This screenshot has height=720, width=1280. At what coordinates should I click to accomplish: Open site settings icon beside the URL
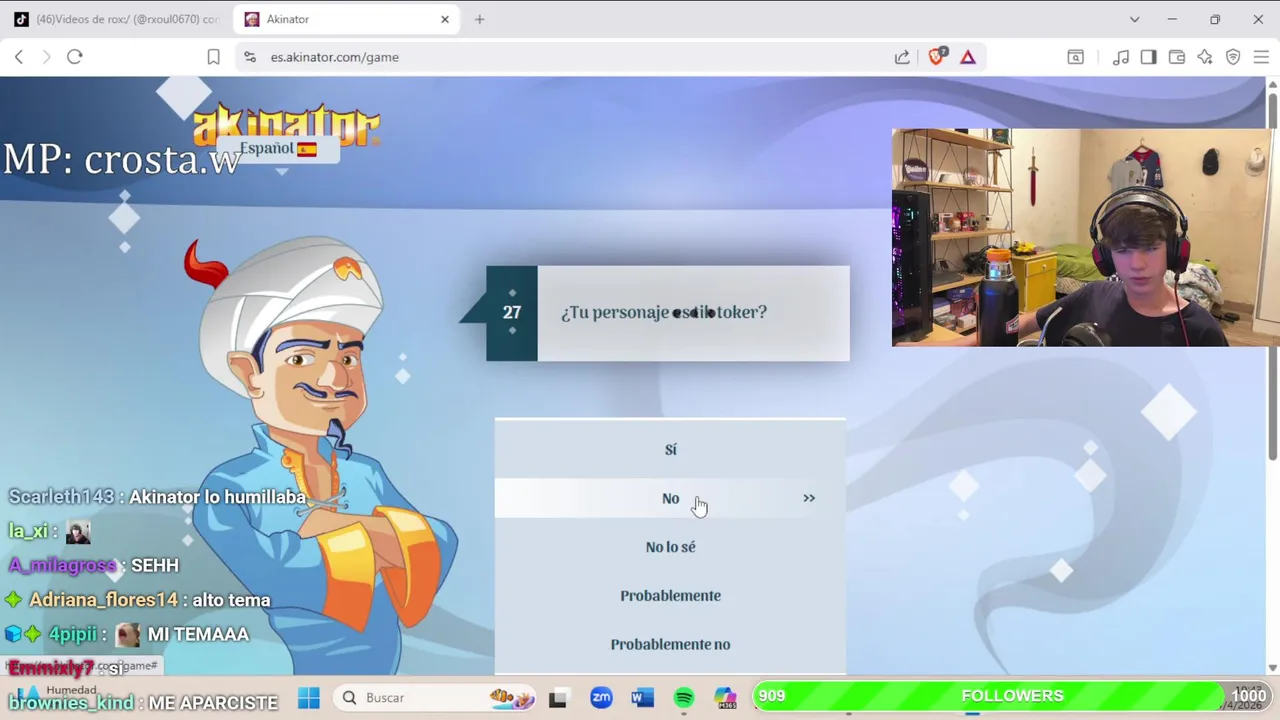tap(250, 57)
